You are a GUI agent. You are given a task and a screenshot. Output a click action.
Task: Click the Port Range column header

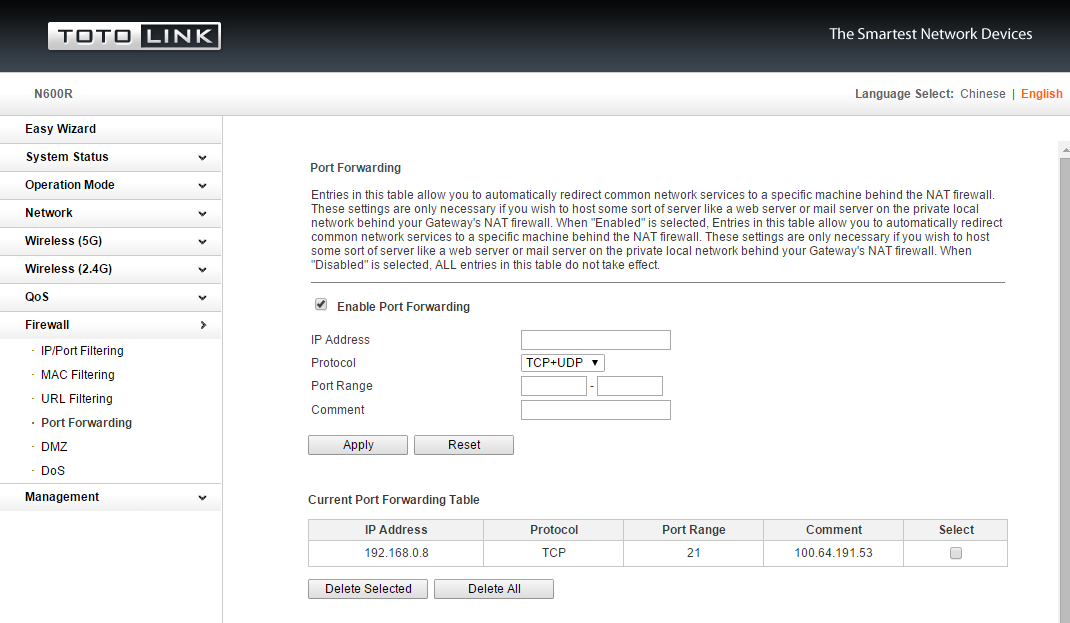693,530
